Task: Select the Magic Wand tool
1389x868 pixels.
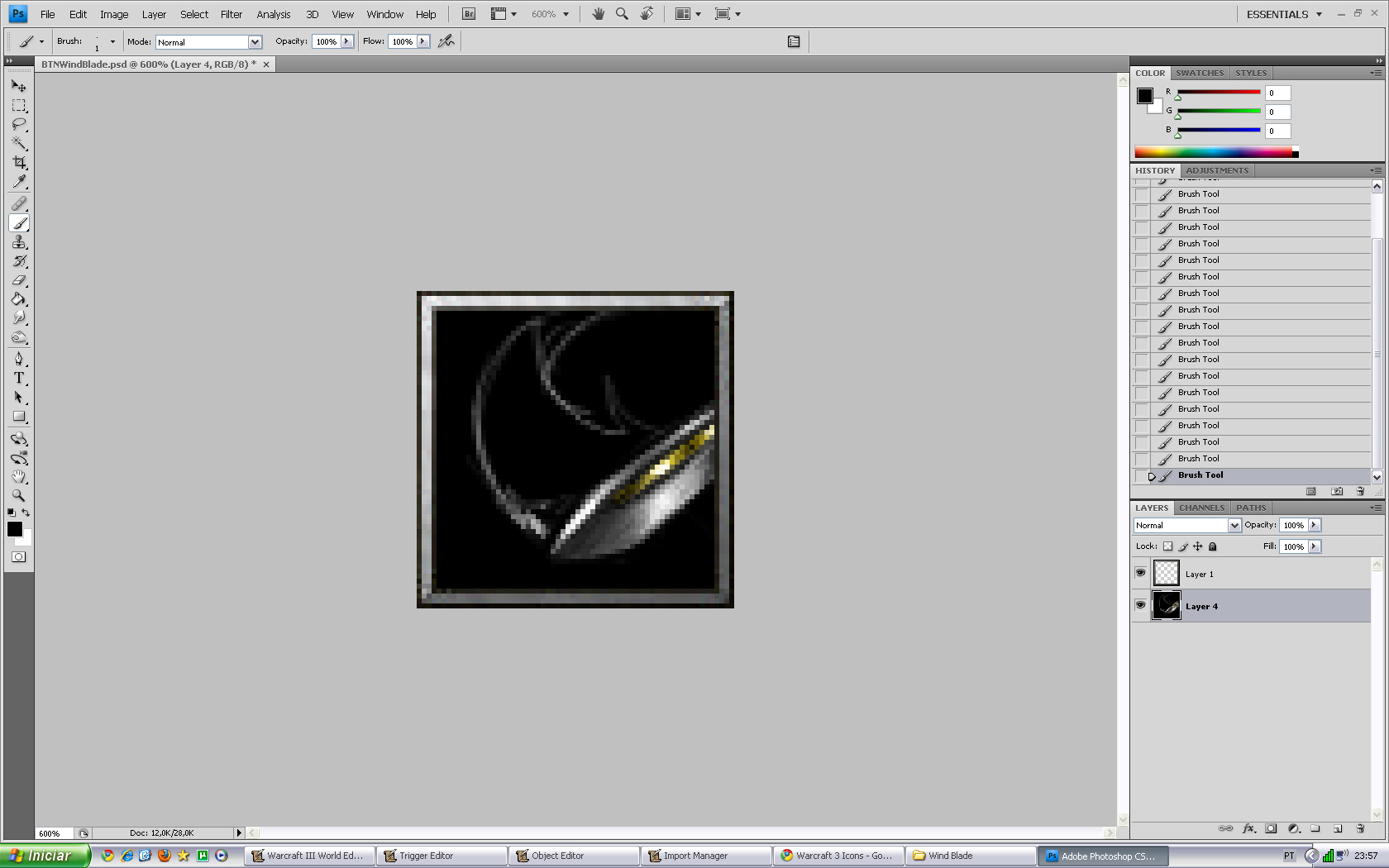Action: click(x=19, y=144)
